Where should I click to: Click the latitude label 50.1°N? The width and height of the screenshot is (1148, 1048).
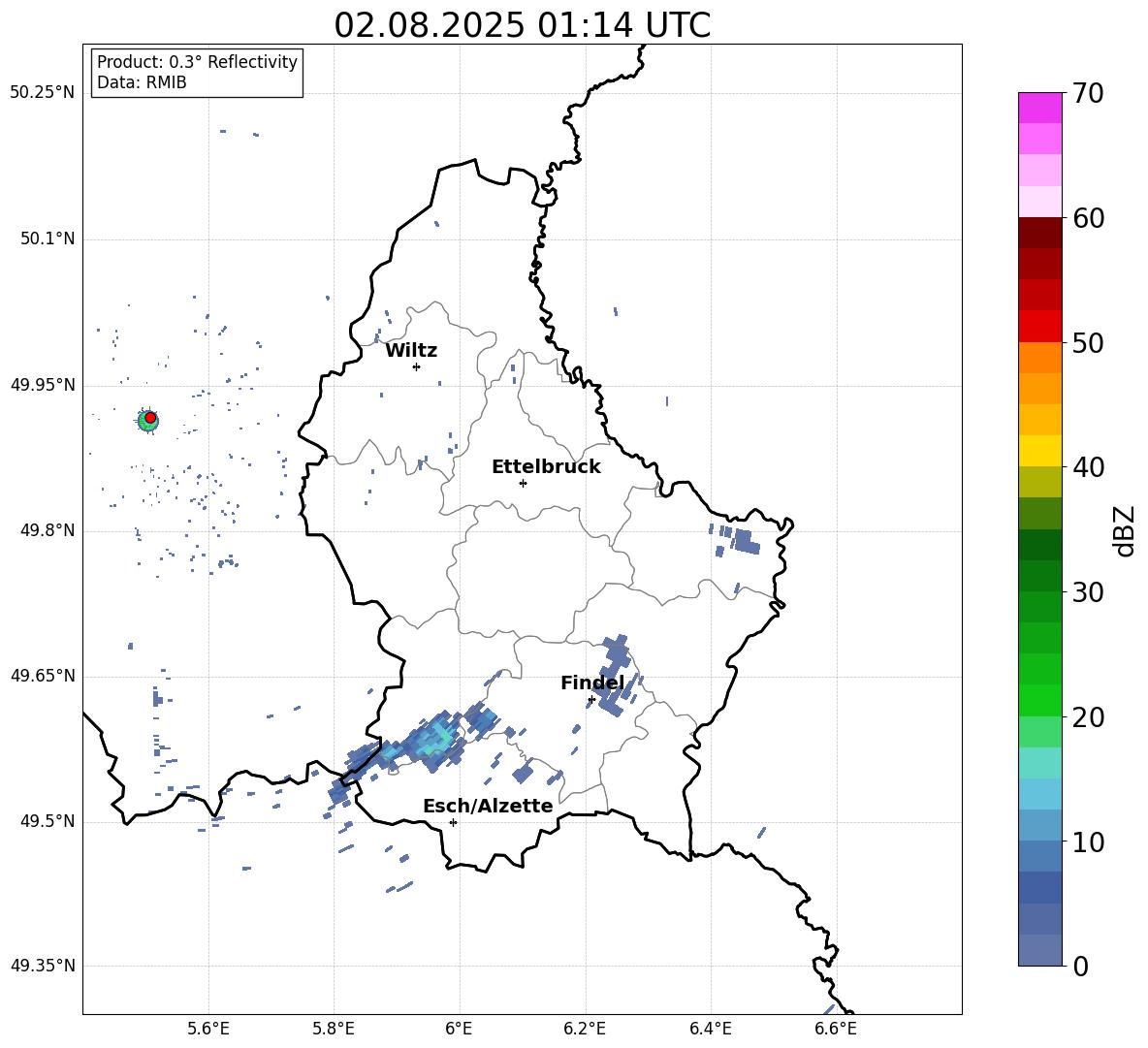(48, 238)
